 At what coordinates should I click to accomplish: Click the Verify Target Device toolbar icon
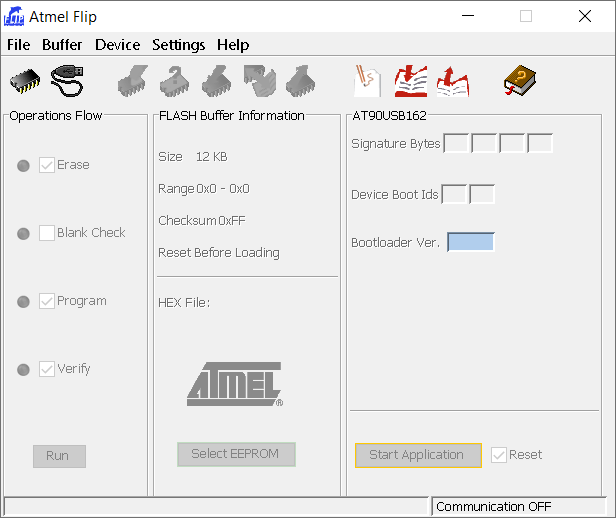click(x=259, y=81)
